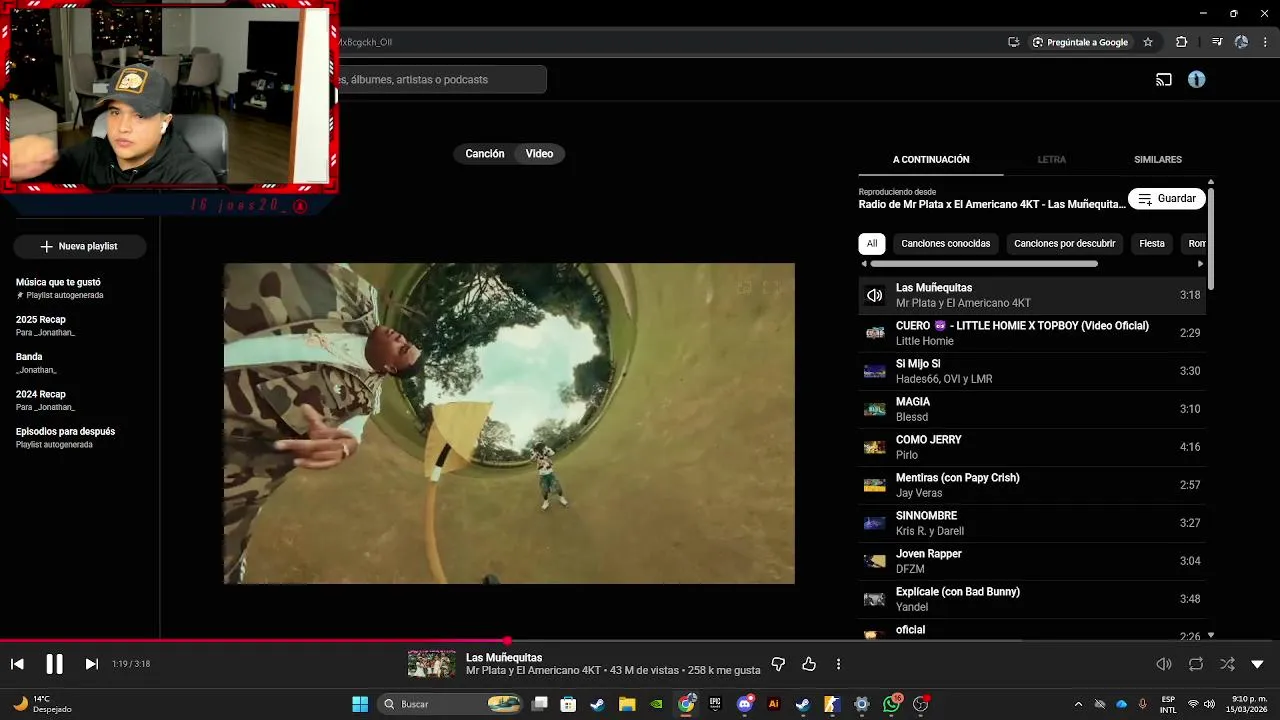Screen dimensions: 1280x720
Task: Open the Chrome profile avatar
Action: tap(1241, 42)
